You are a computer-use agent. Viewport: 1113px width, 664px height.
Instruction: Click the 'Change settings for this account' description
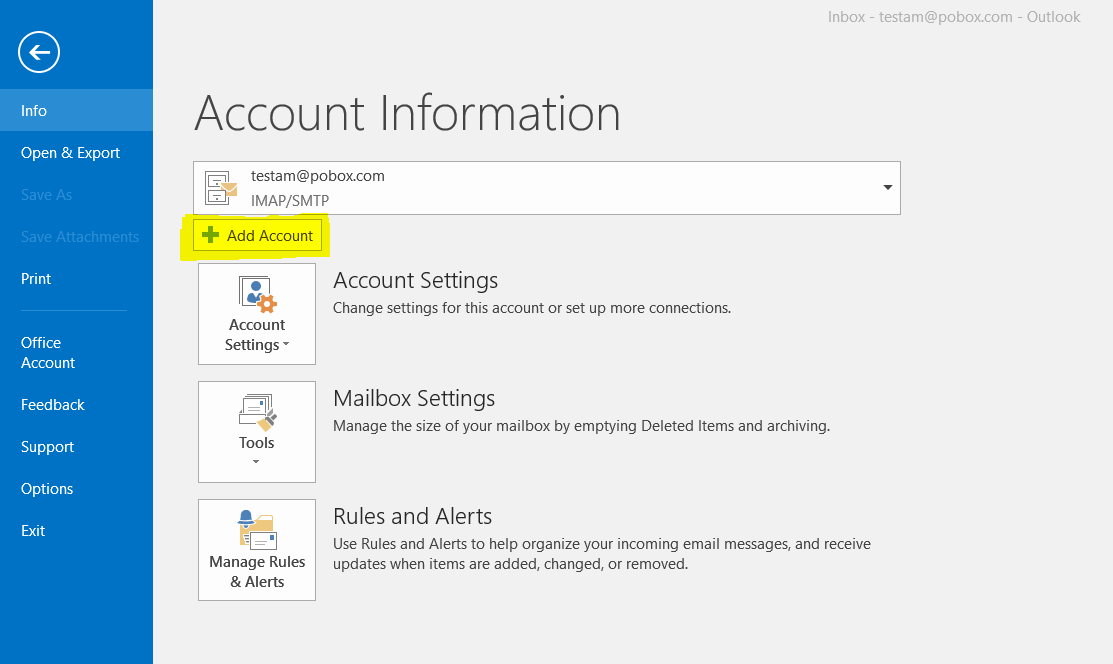tap(532, 308)
